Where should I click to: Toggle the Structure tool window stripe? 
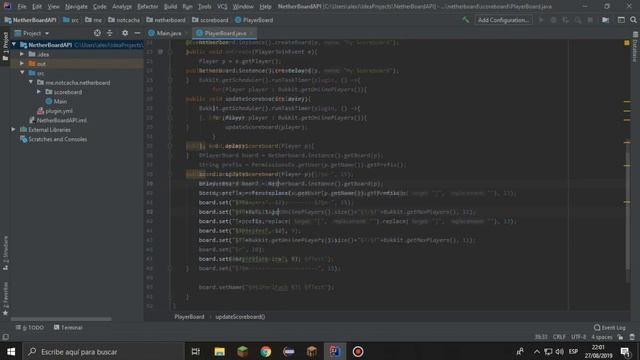tap(5, 253)
